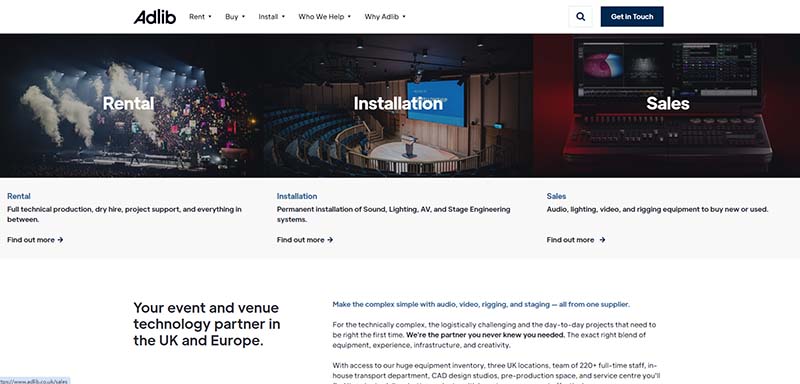The width and height of the screenshot is (800, 384).
Task: Click Find out more under Installation
Action: click(x=305, y=240)
